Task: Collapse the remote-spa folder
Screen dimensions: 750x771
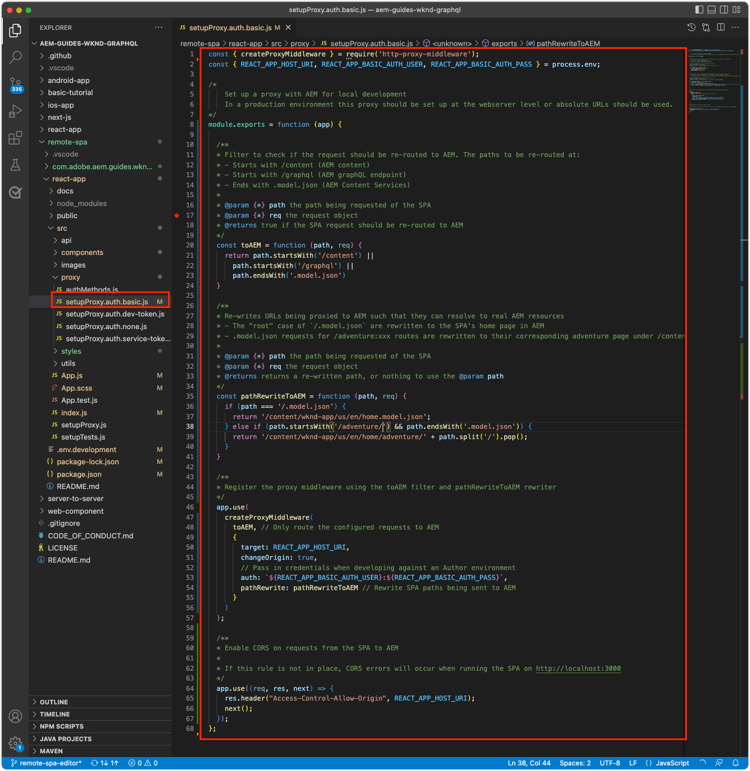Action: (67, 142)
